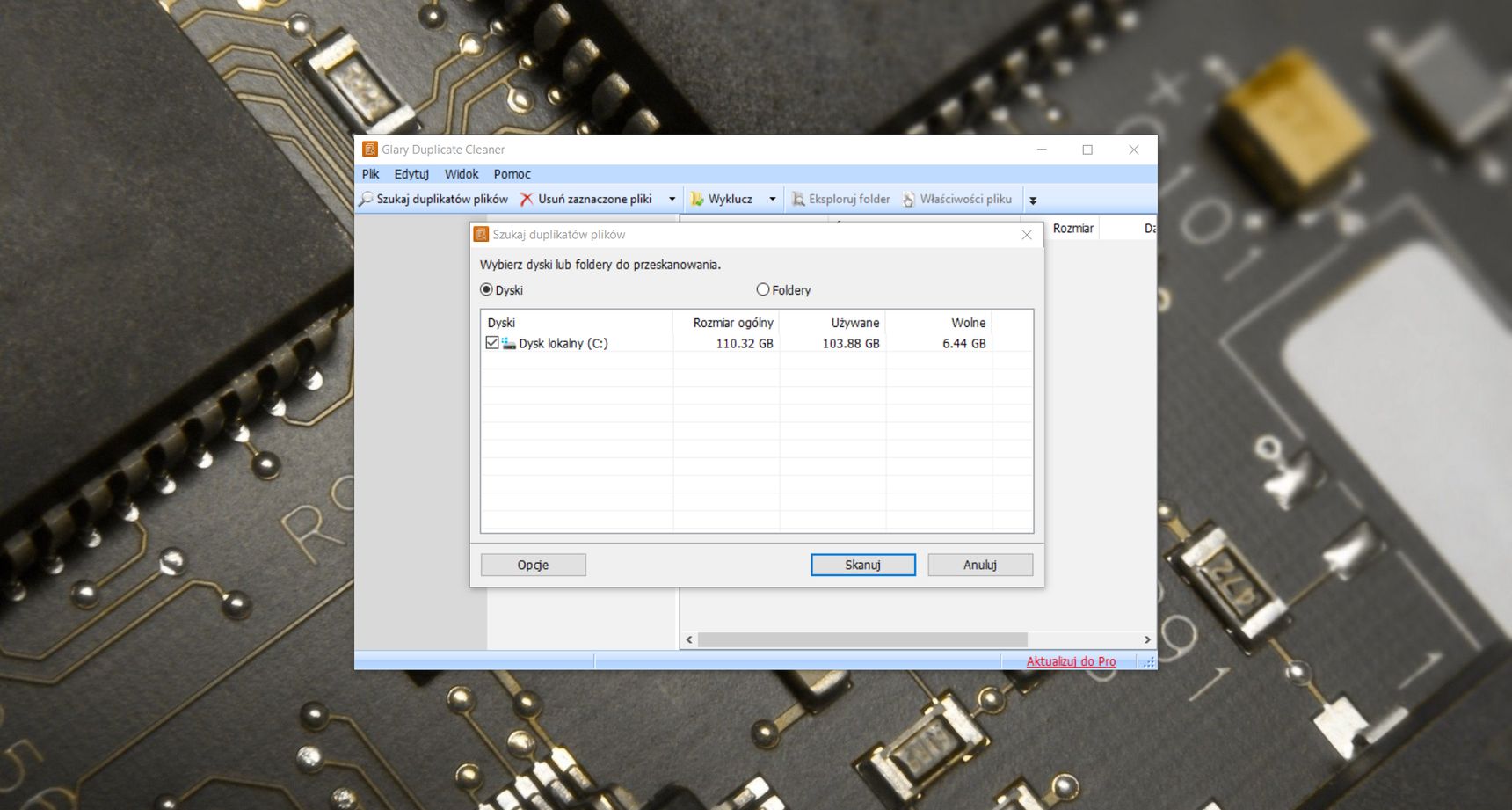Image resolution: width=1512 pixels, height=810 pixels.
Task: Select the Dysk lokalny (C:) row text
Action: 563,344
